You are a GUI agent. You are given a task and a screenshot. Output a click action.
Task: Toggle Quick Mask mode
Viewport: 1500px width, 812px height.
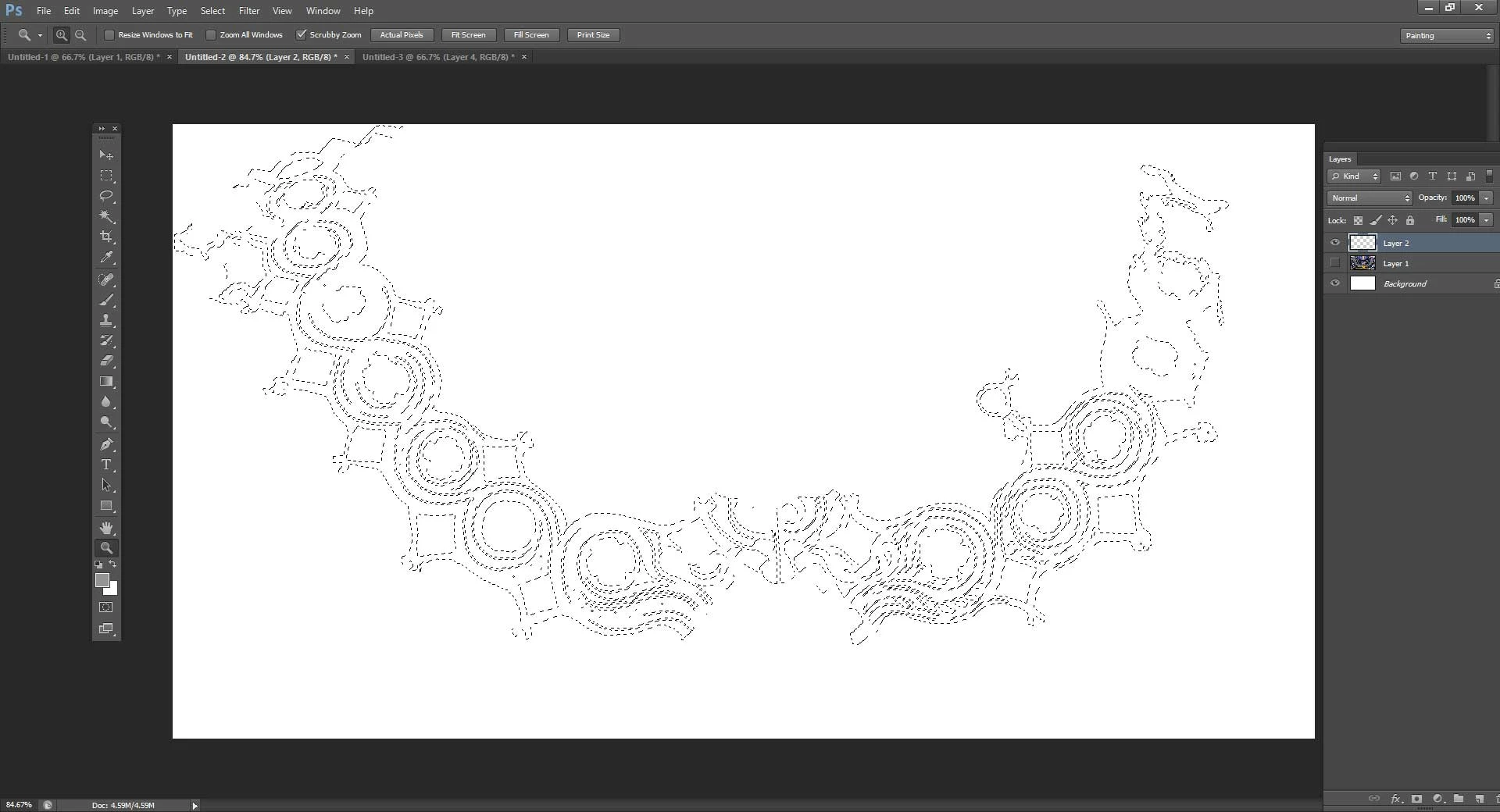(106, 607)
